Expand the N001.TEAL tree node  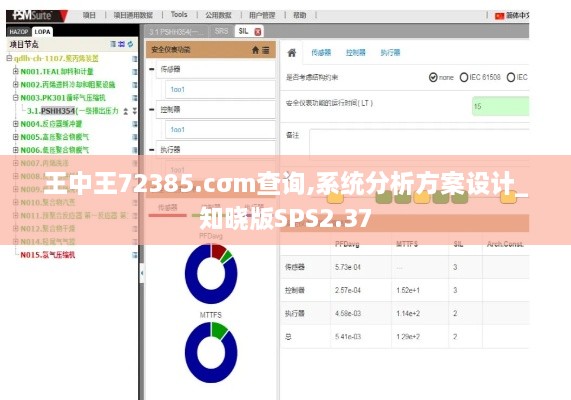(16, 71)
